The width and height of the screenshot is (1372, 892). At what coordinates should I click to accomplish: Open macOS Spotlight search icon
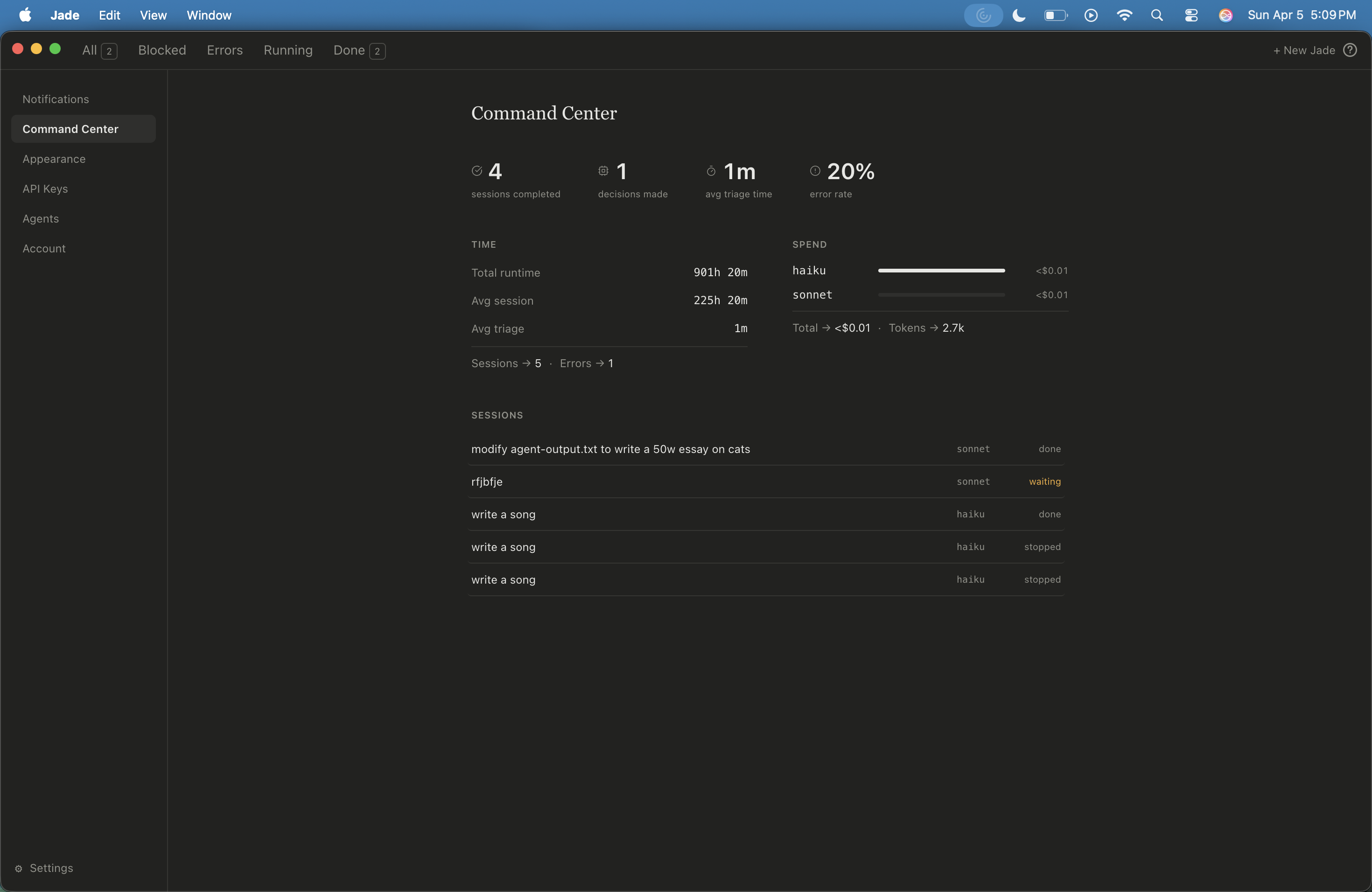1156,15
